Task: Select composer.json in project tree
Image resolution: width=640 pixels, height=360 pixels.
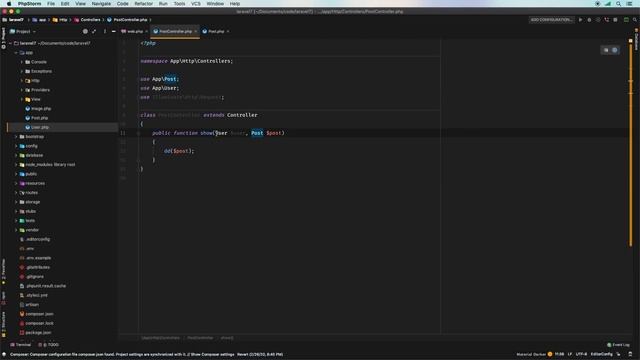Action: click(x=40, y=314)
